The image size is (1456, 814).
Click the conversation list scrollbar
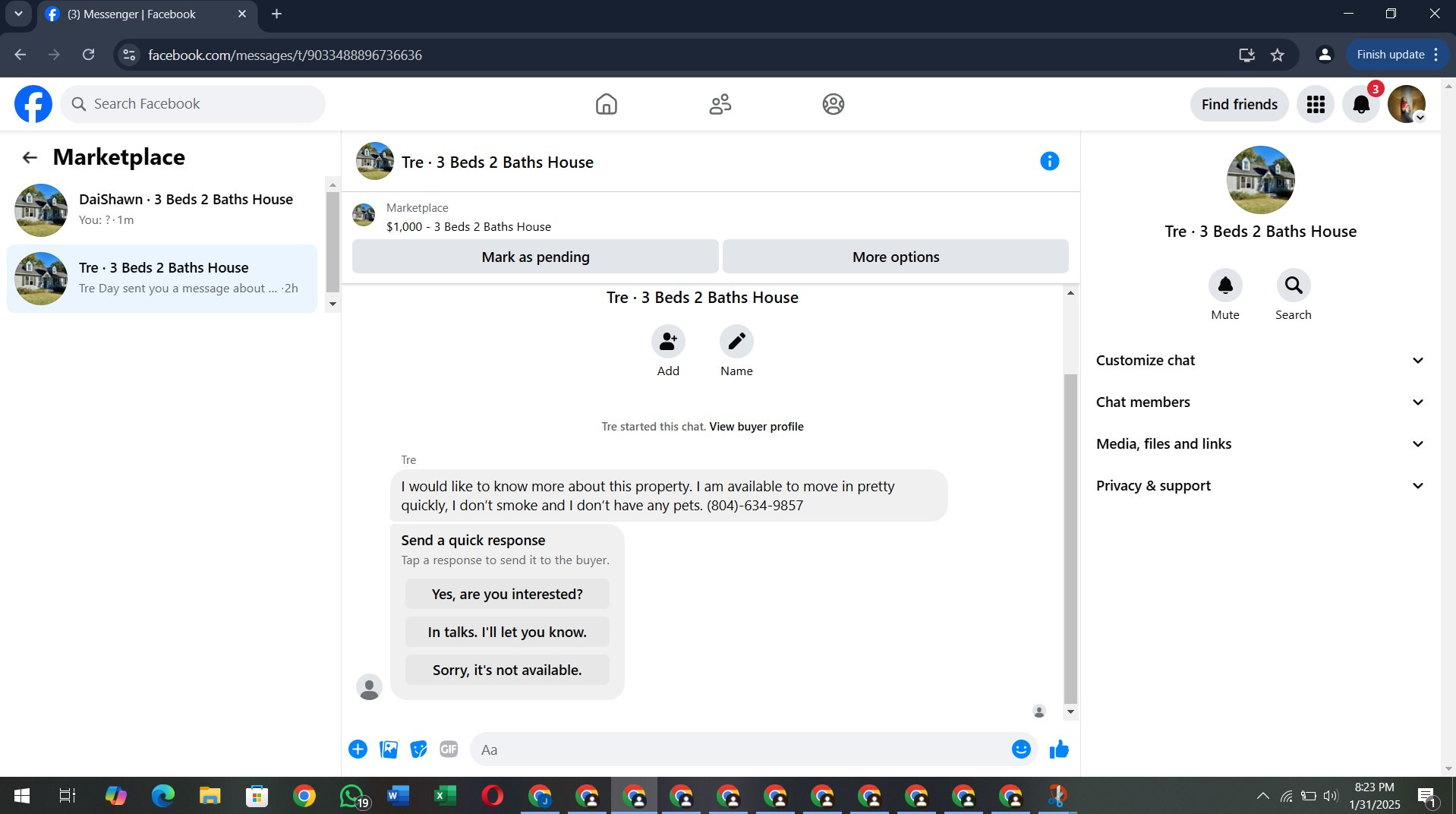pos(332,243)
